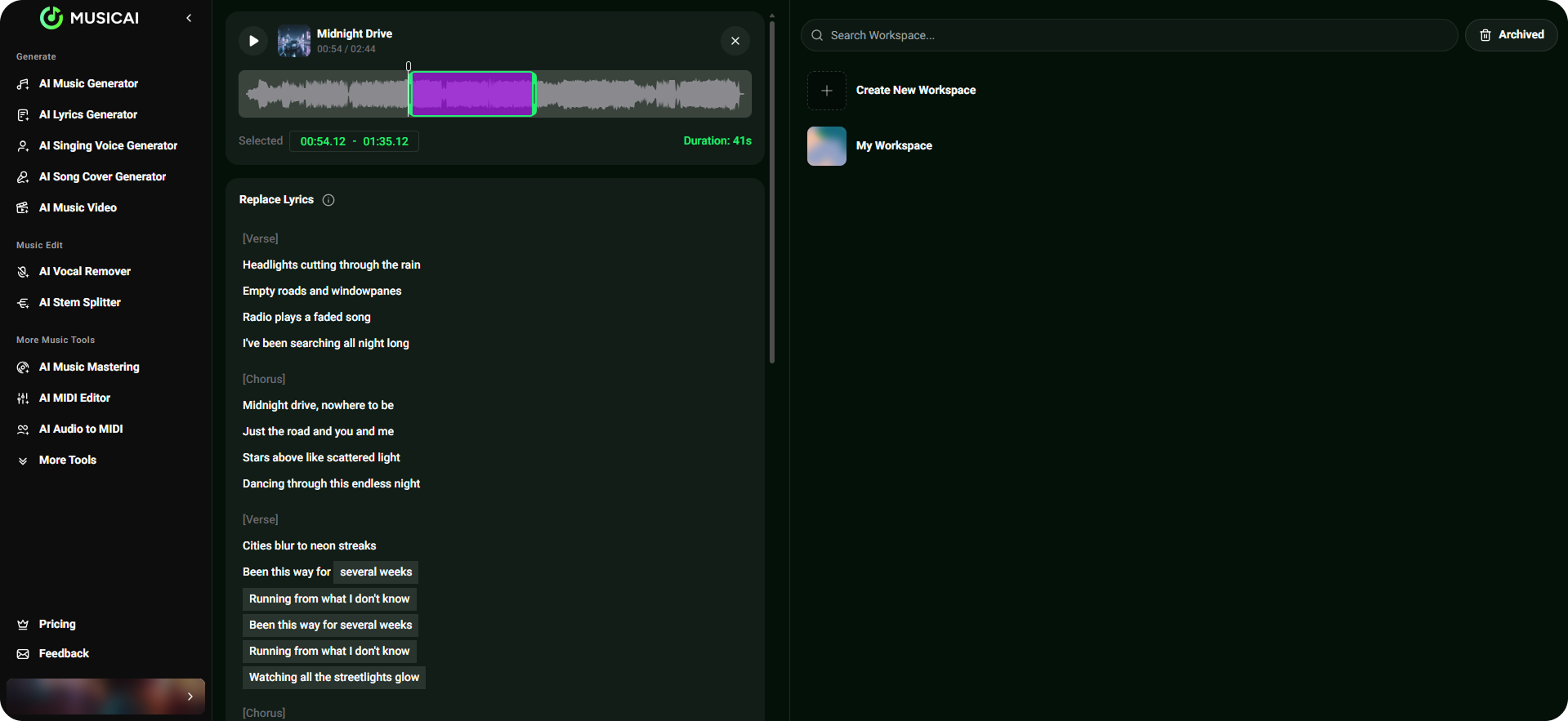
Task: Go to AI Song Cover Generator
Action: click(102, 176)
